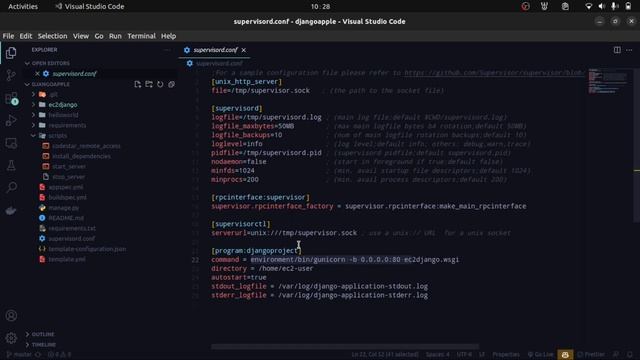
Task: Open the Run and Debug view
Action: (x=11, y=120)
